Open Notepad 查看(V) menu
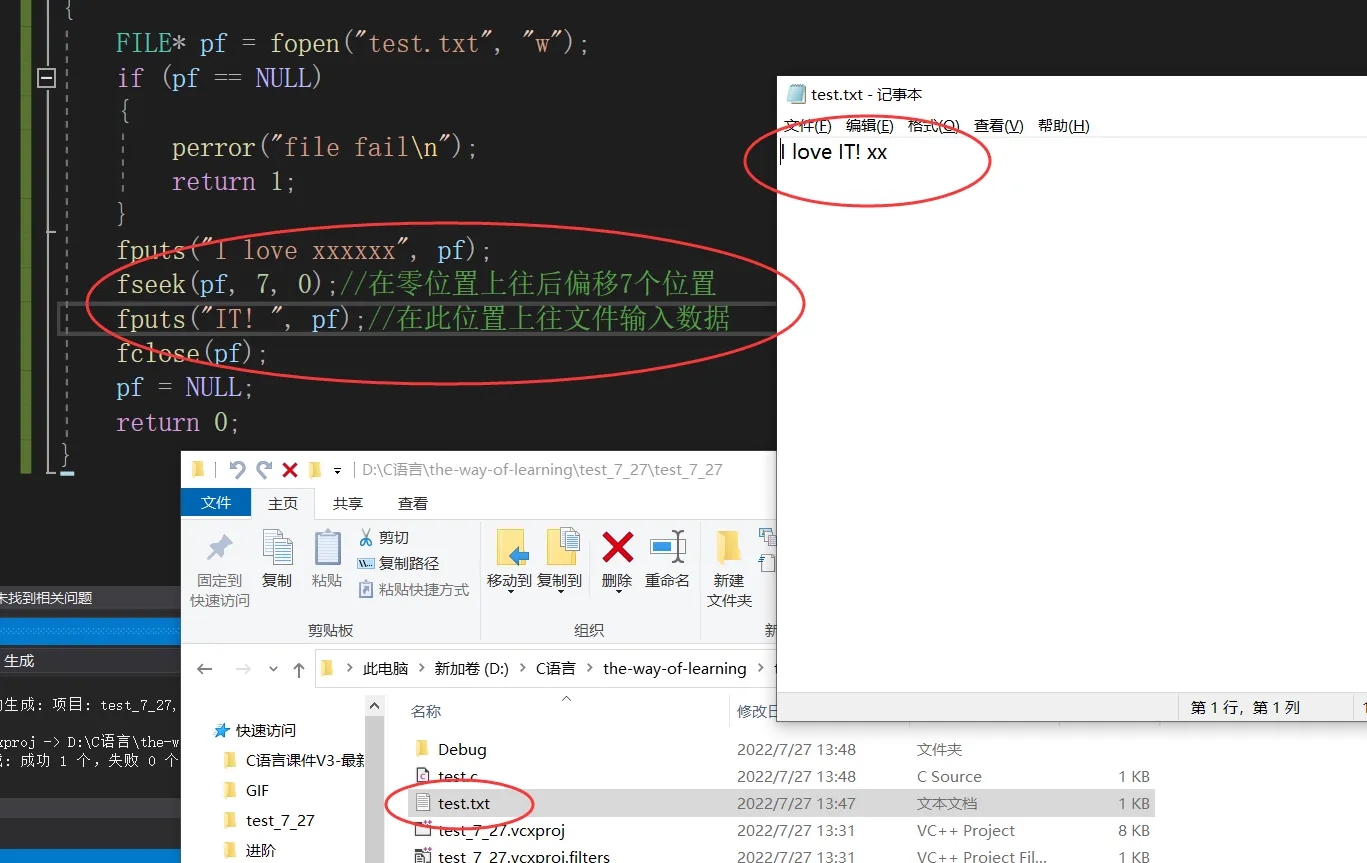This screenshot has width=1367, height=863. click(999, 125)
